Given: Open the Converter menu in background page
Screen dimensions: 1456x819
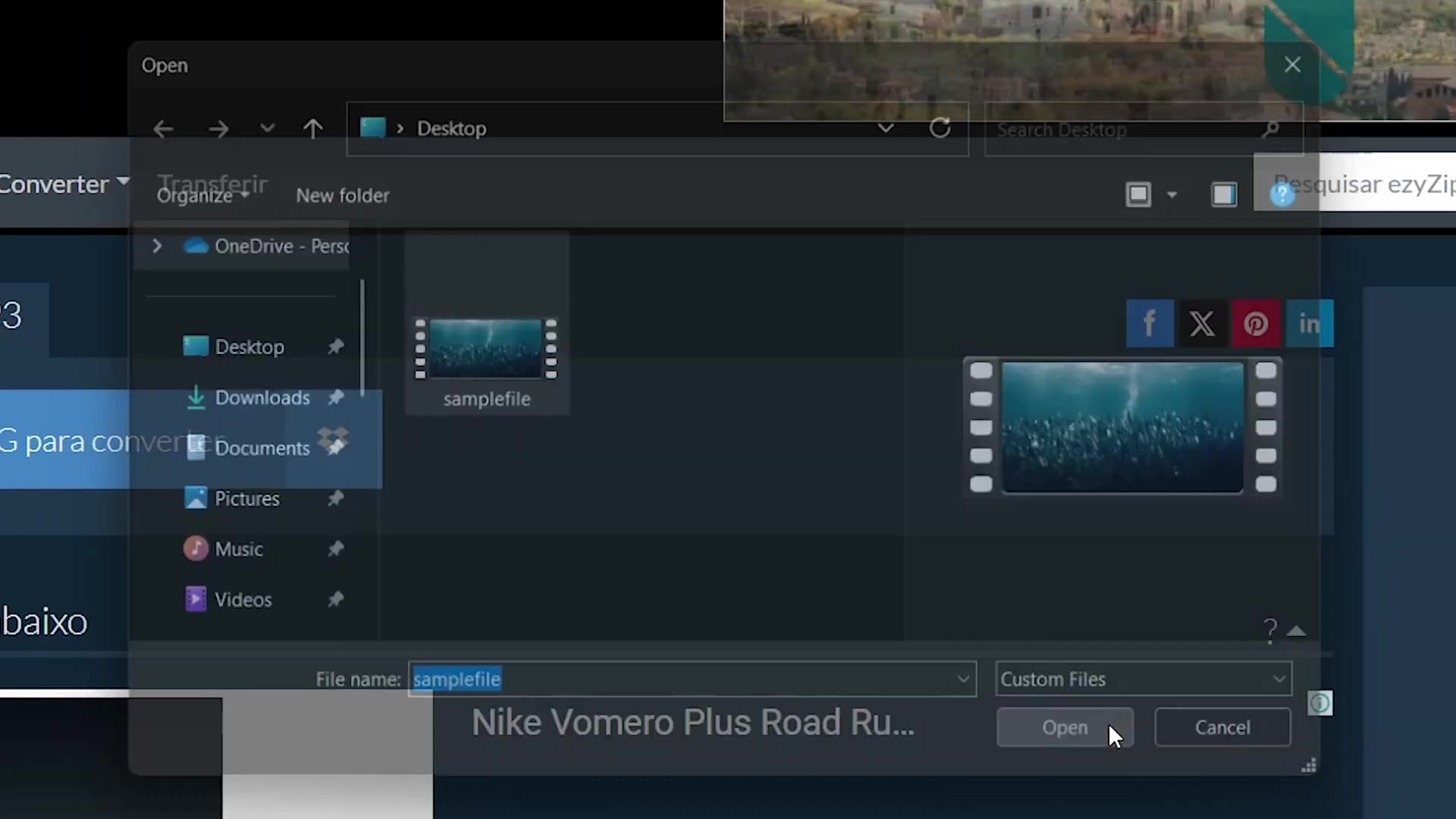Looking at the screenshot, I should (64, 184).
